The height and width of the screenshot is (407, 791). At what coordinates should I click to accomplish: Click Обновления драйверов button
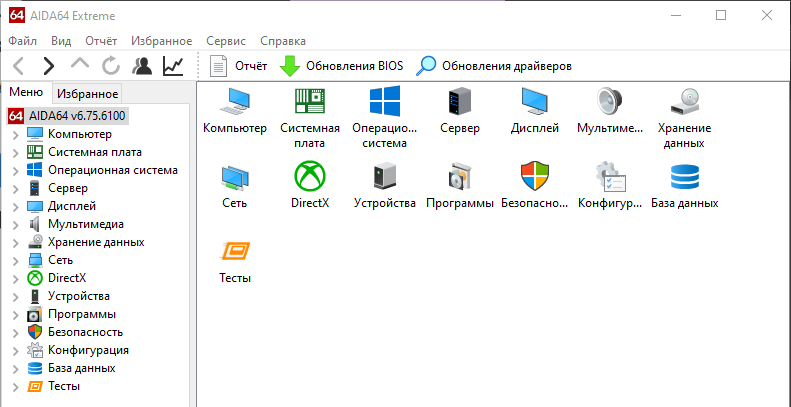point(496,66)
